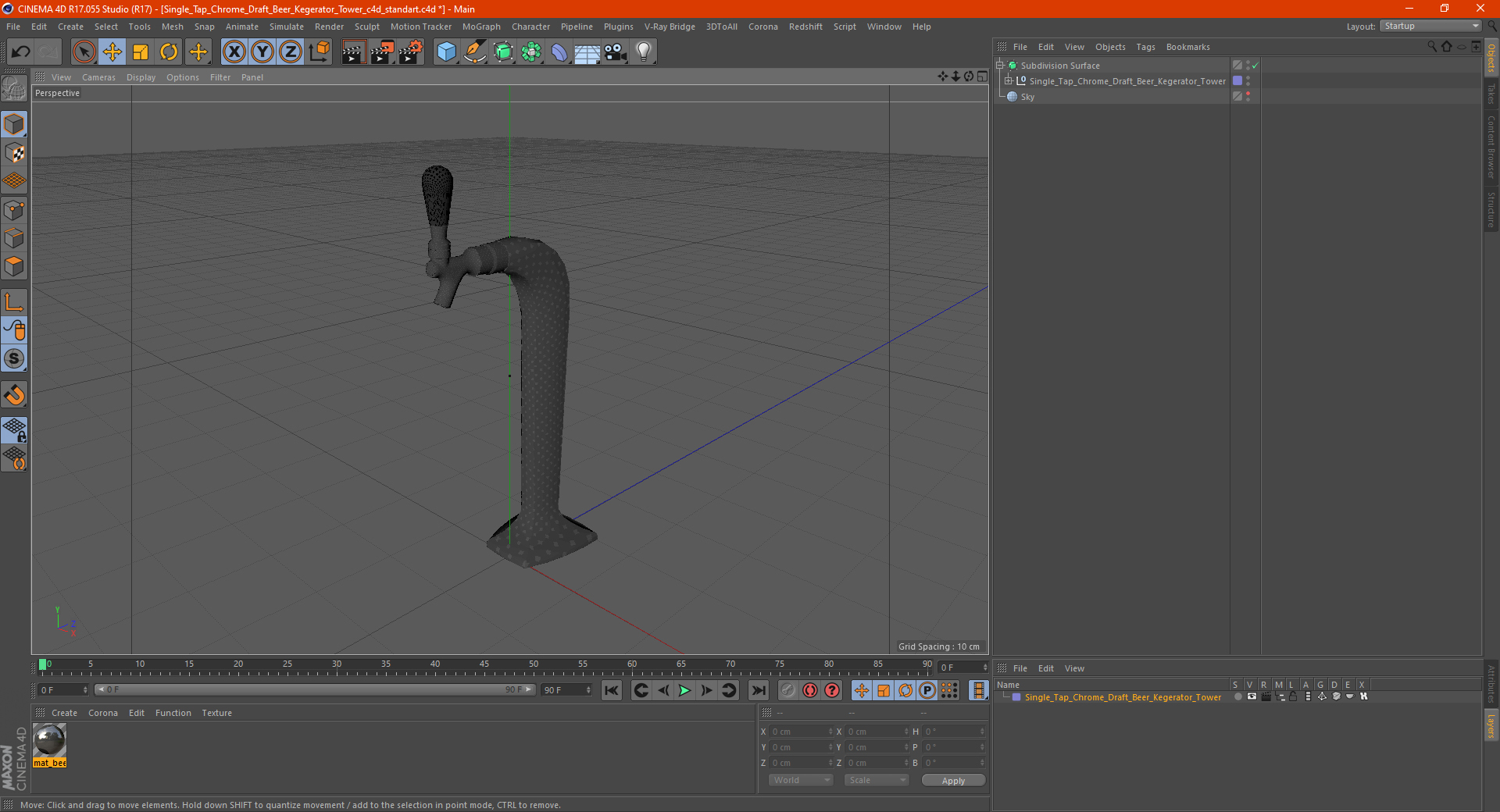Click the X position coordinate field

[802, 732]
